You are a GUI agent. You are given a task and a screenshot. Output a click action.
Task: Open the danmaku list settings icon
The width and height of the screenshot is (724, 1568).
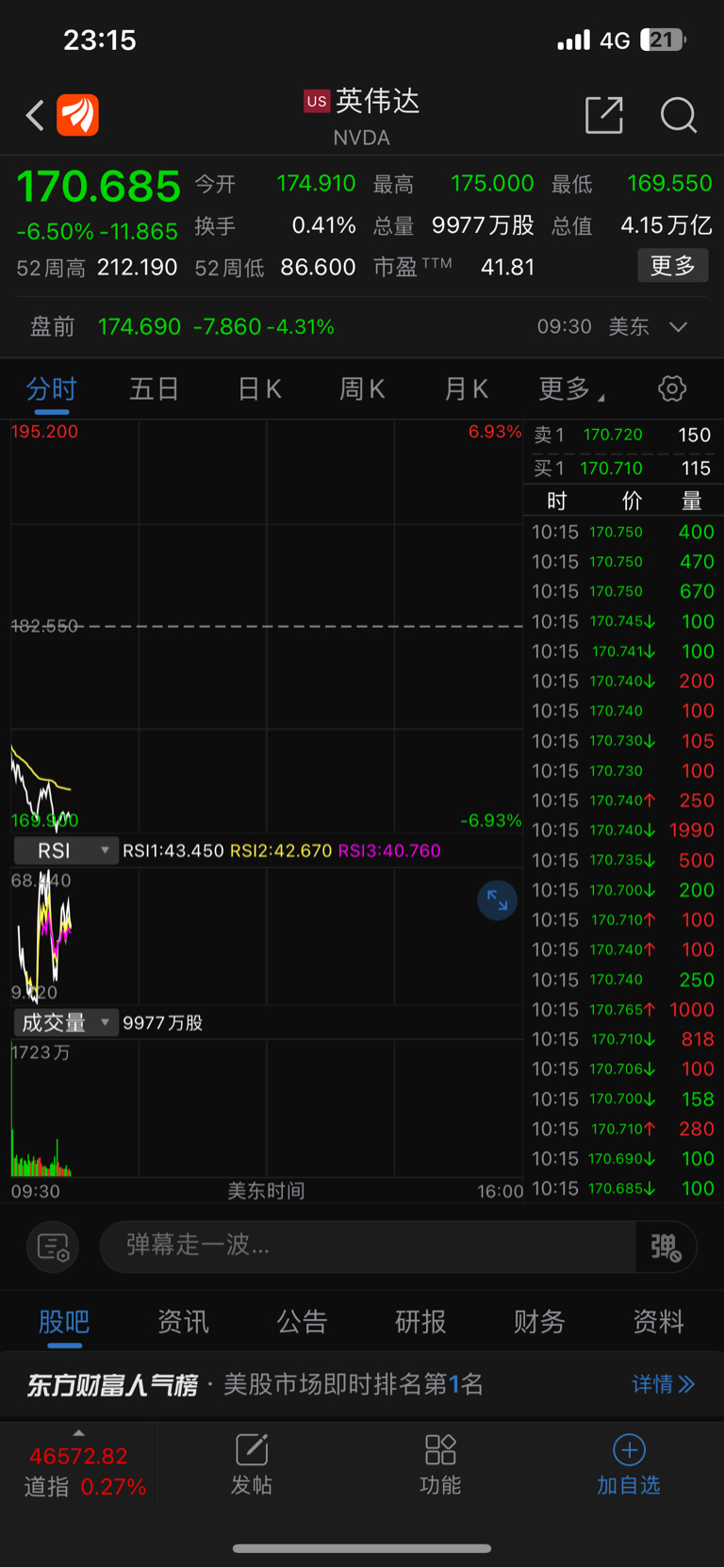pos(53,1246)
